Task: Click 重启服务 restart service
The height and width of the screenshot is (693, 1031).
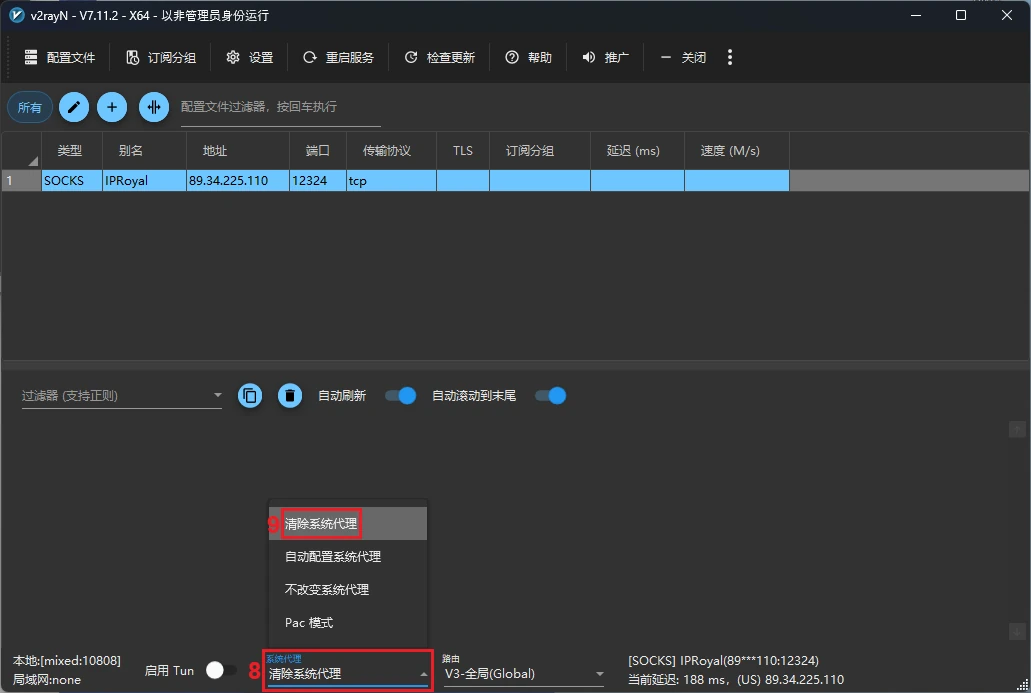Action: [338, 57]
